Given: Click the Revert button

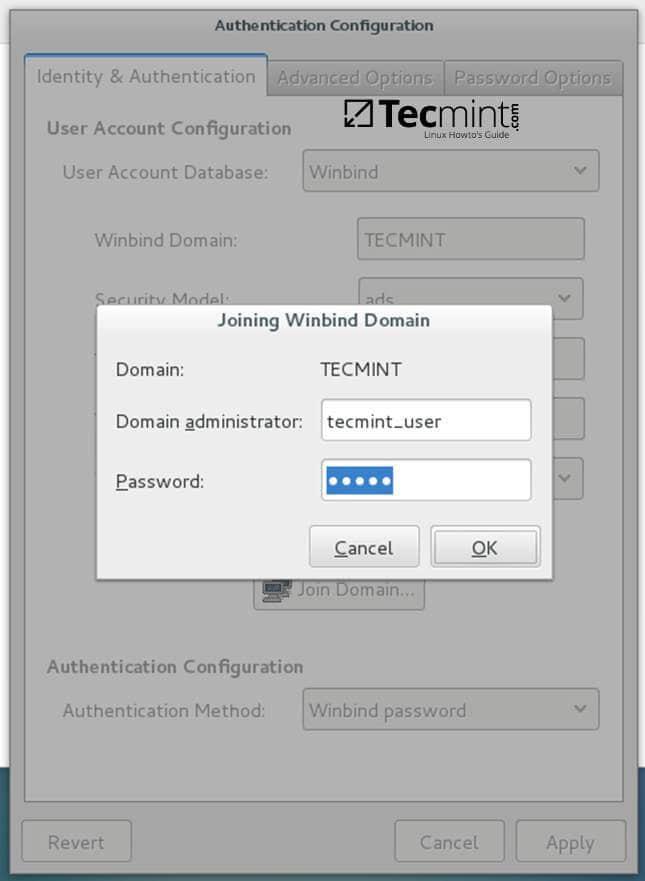Looking at the screenshot, I should 76,842.
